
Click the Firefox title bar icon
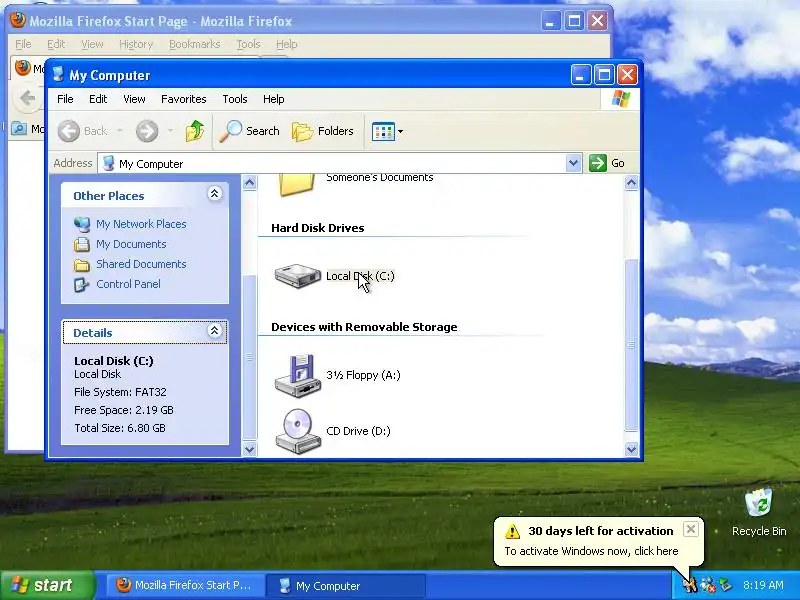(x=18, y=20)
